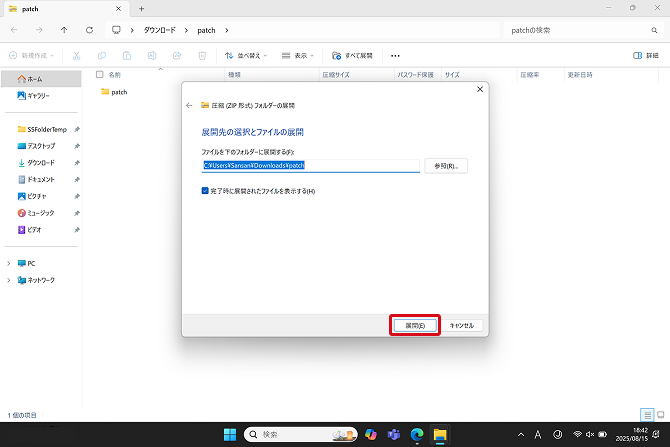Sort by Name (名前) column header
Screen dimensions: 670x447
[x=115, y=75]
